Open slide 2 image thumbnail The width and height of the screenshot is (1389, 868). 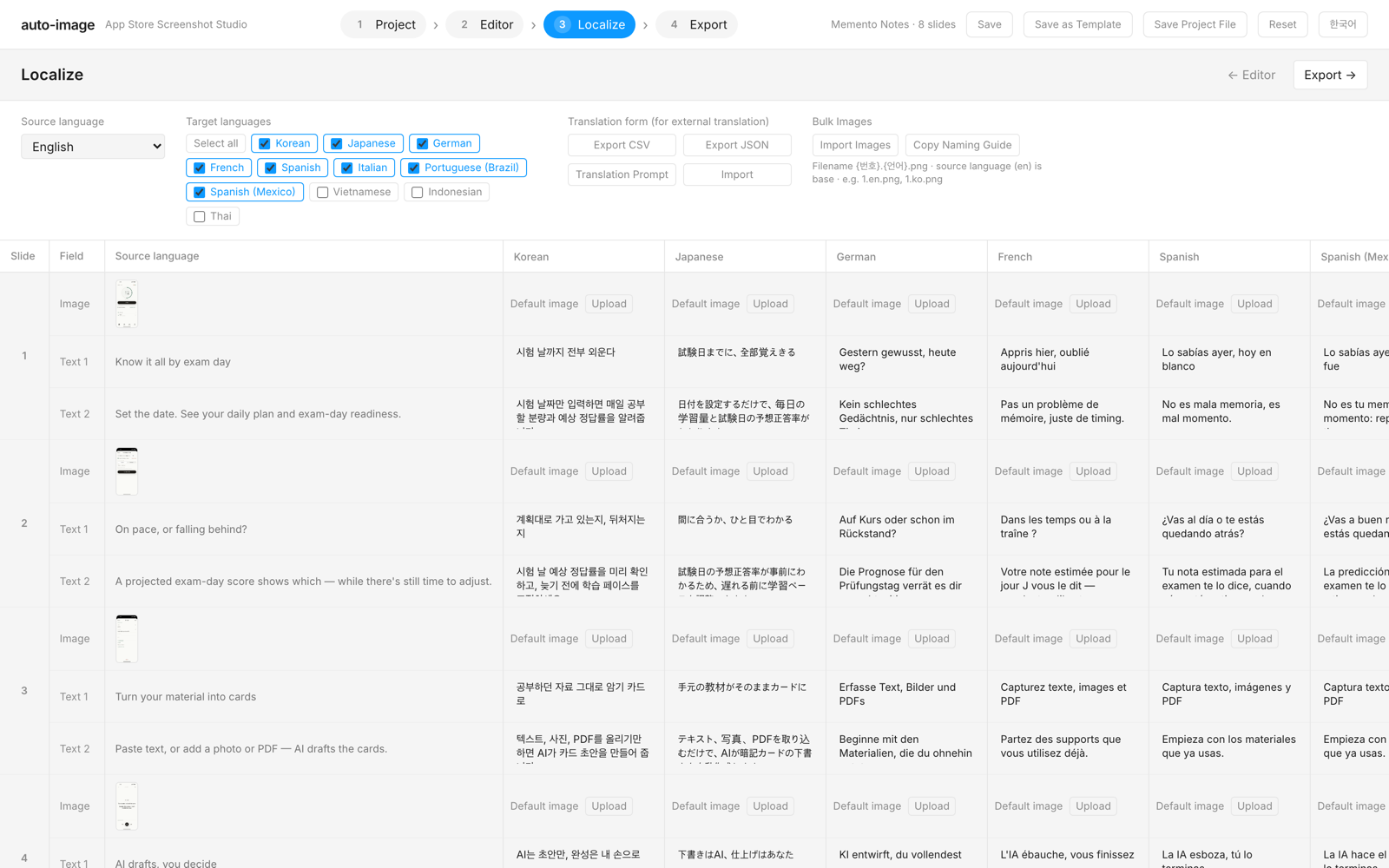pyautogui.click(x=127, y=471)
